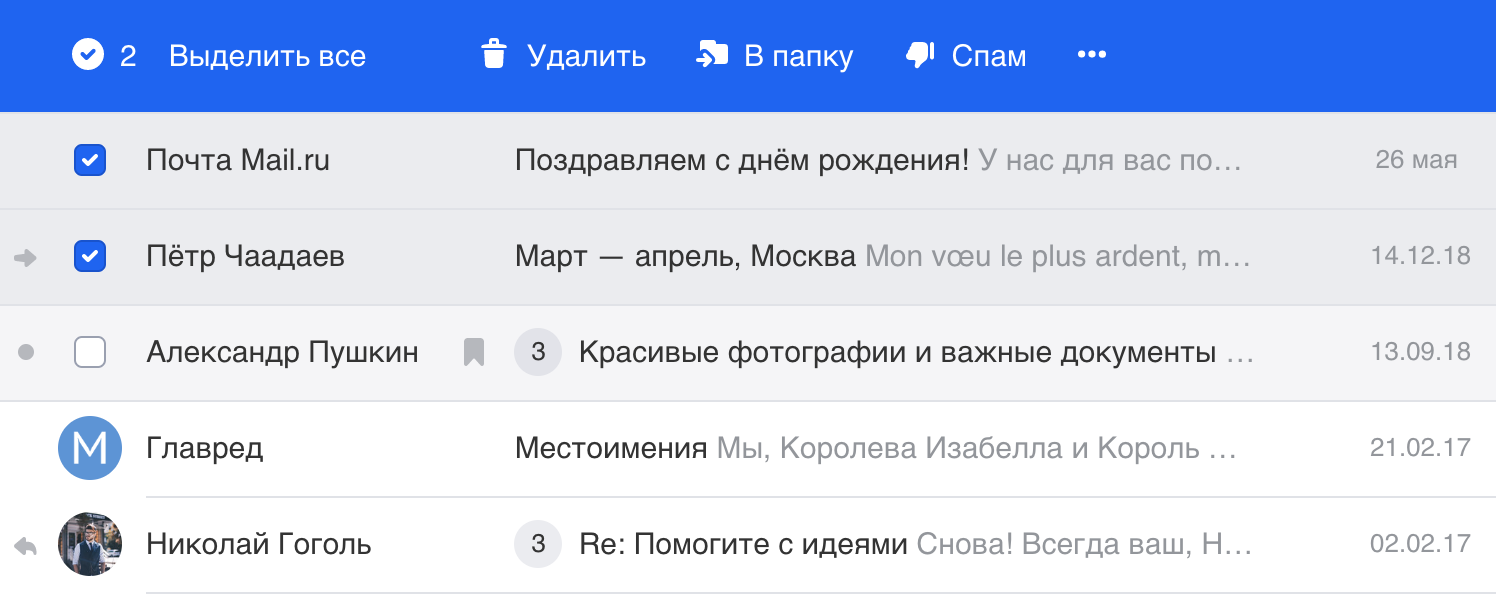Click Николай Гоголь's profile photo
The image size is (1496, 594).
tap(90, 544)
